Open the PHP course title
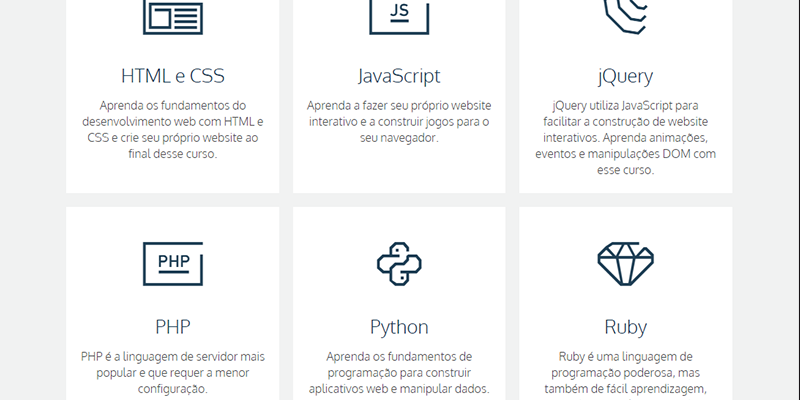Image resolution: width=800 pixels, height=400 pixels. tap(172, 327)
